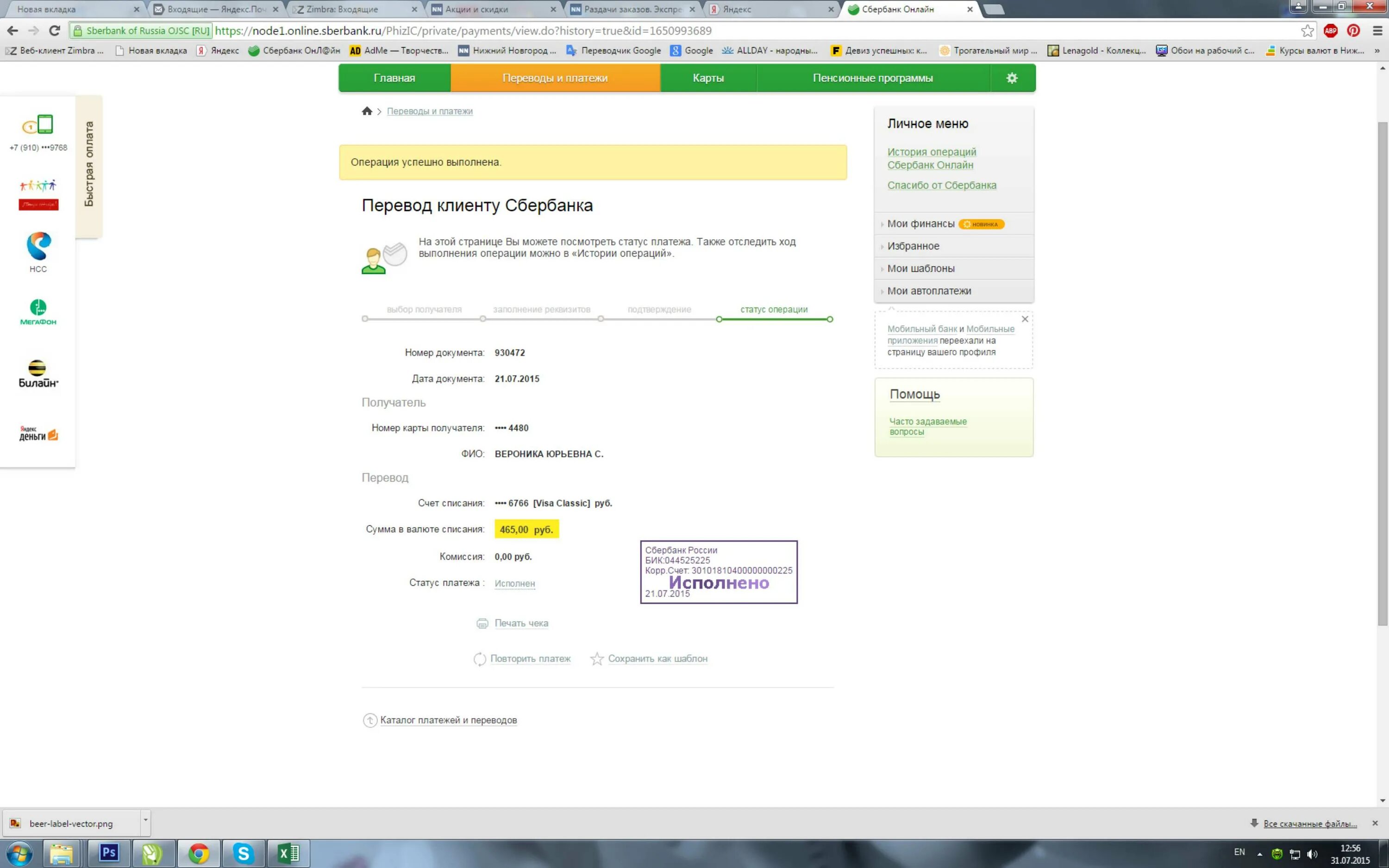Open Chrome menu hamburger icon

click(1377, 31)
